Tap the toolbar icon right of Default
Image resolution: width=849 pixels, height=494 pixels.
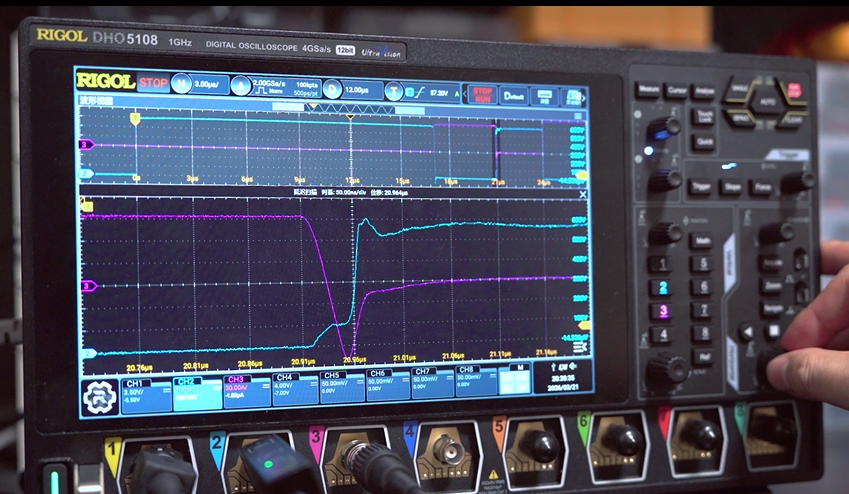click(544, 96)
